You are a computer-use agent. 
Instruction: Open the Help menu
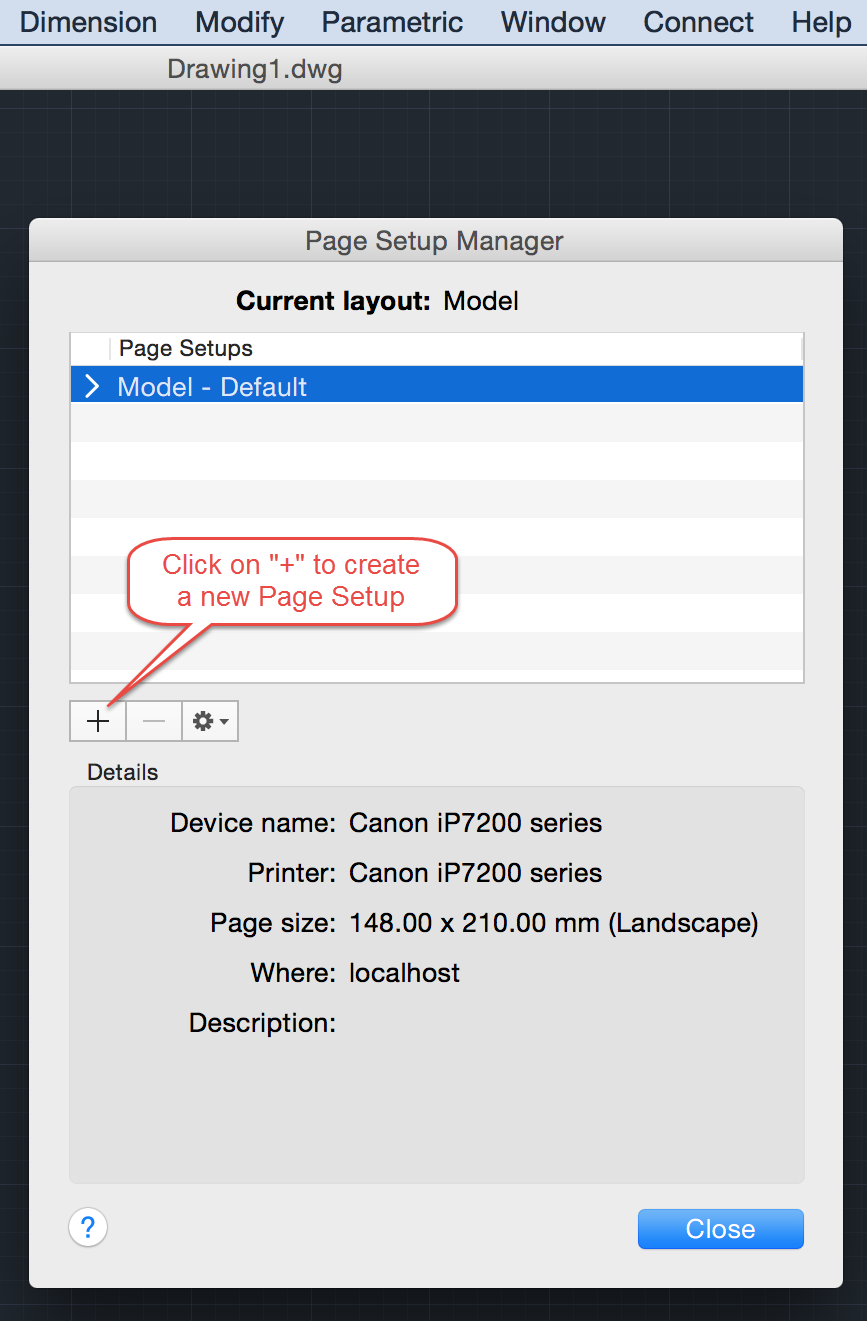(x=821, y=22)
